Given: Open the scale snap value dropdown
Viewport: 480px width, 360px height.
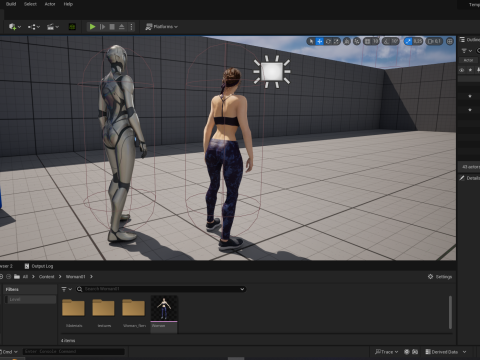Looking at the screenshot, I should (418, 41).
